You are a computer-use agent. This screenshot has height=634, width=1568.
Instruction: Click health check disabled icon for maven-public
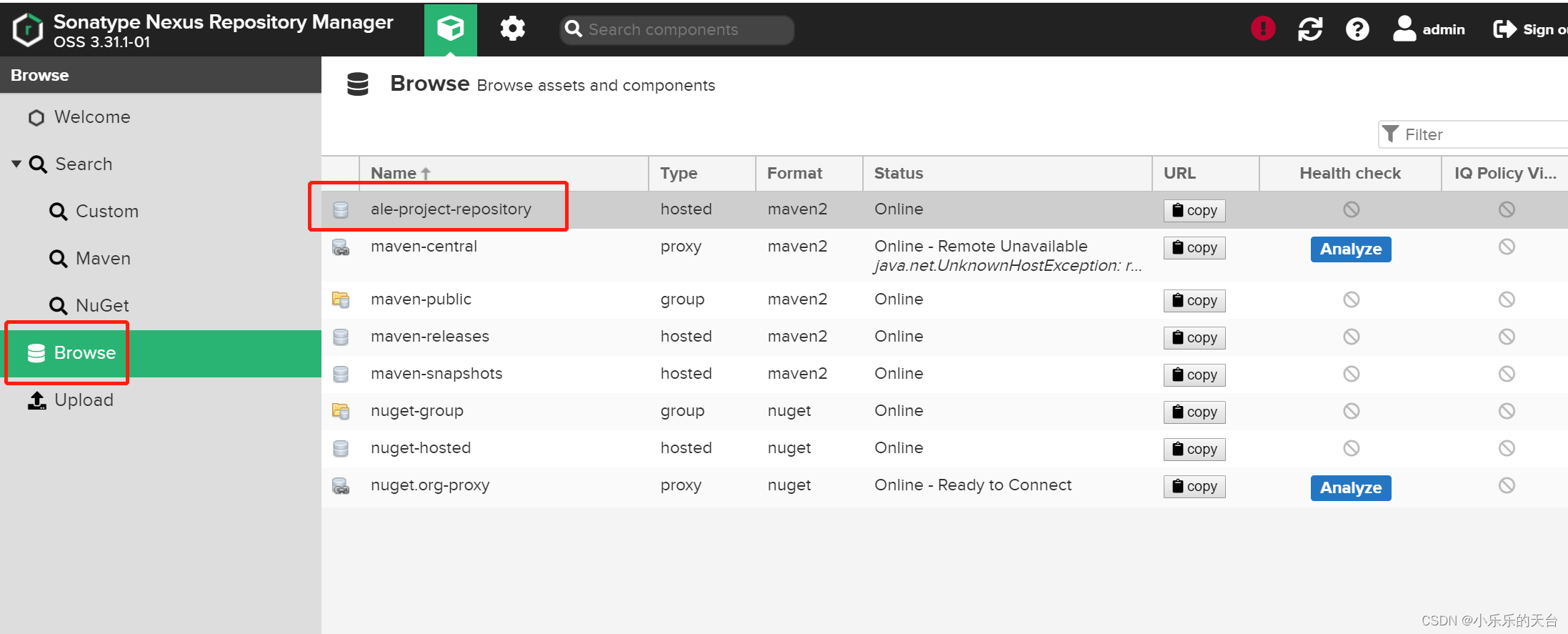1351,299
